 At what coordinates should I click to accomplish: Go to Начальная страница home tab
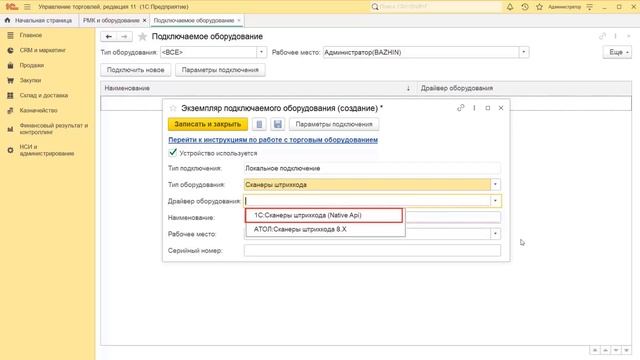[38, 20]
